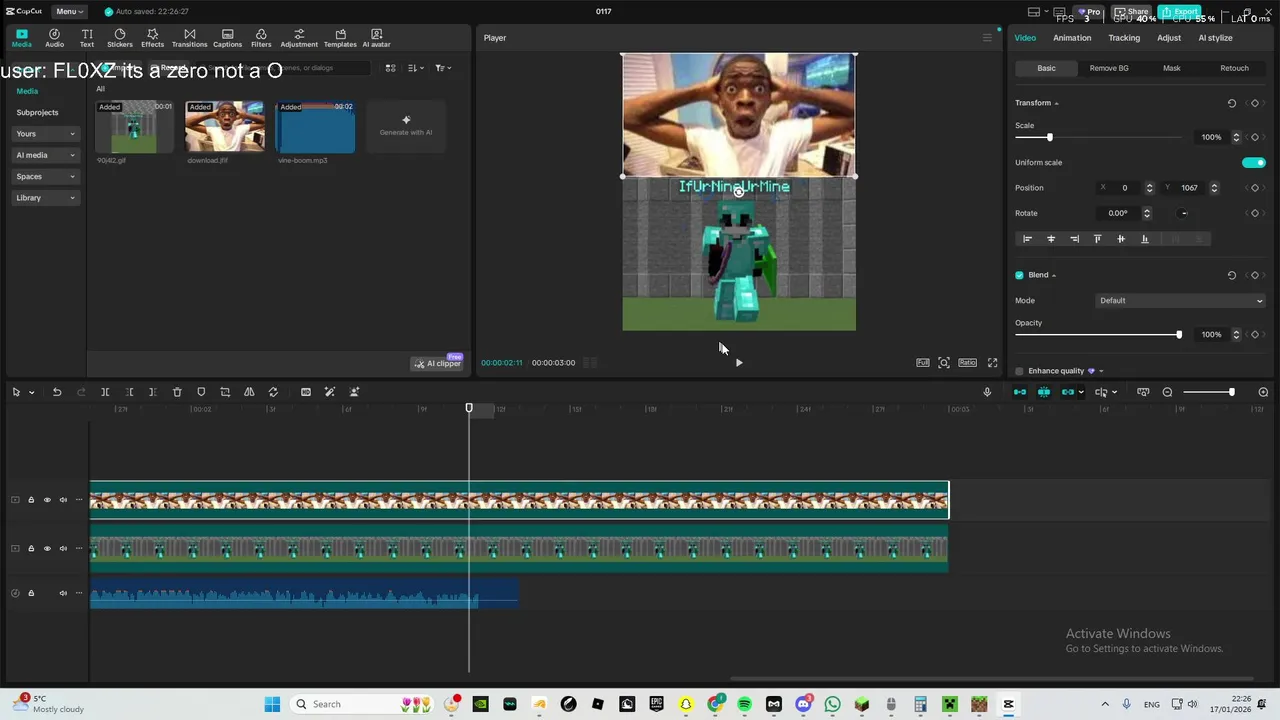Click the Rotate tool in timeline toolbar
The height and width of the screenshot is (720, 1280).
coord(273,392)
